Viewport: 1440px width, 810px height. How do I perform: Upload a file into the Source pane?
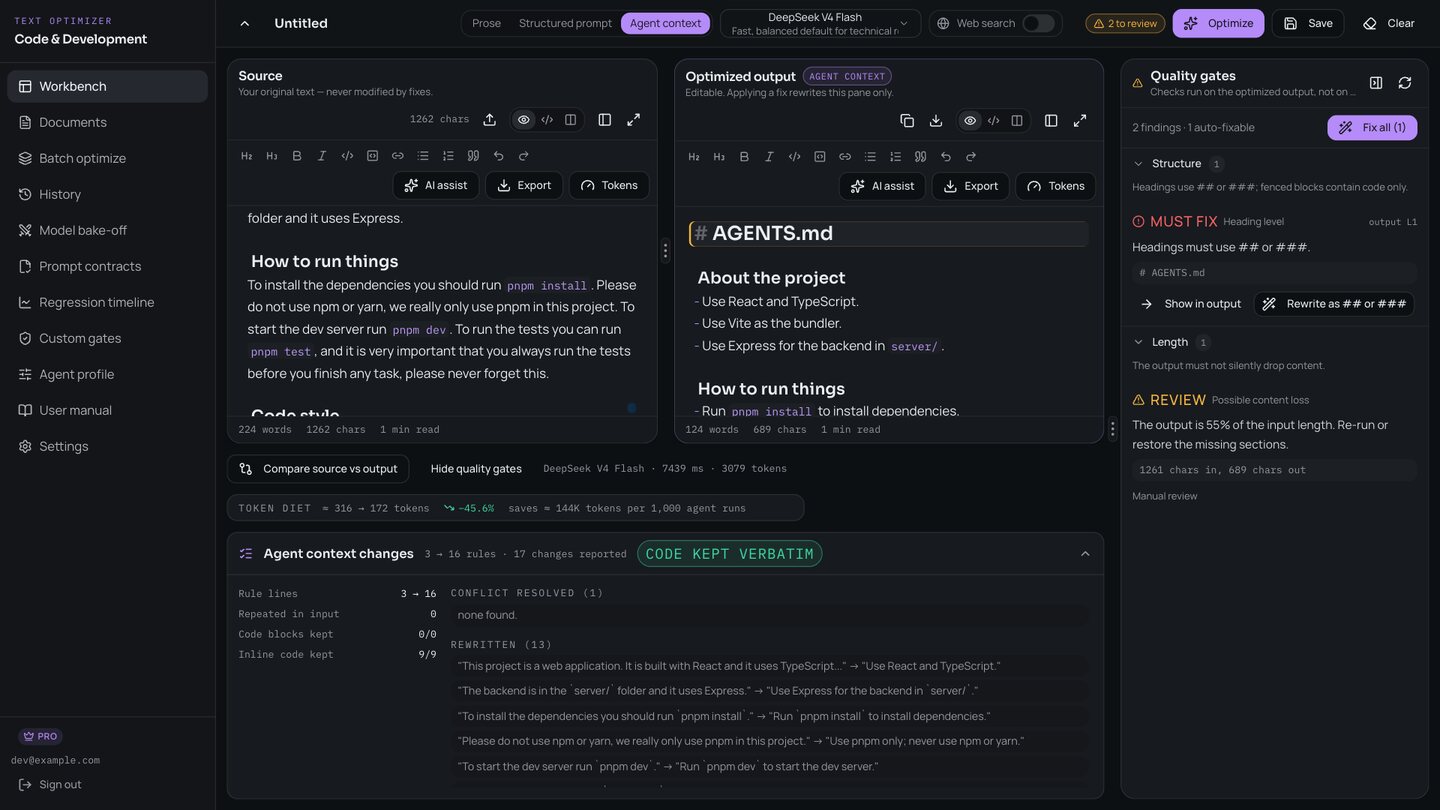(x=489, y=120)
